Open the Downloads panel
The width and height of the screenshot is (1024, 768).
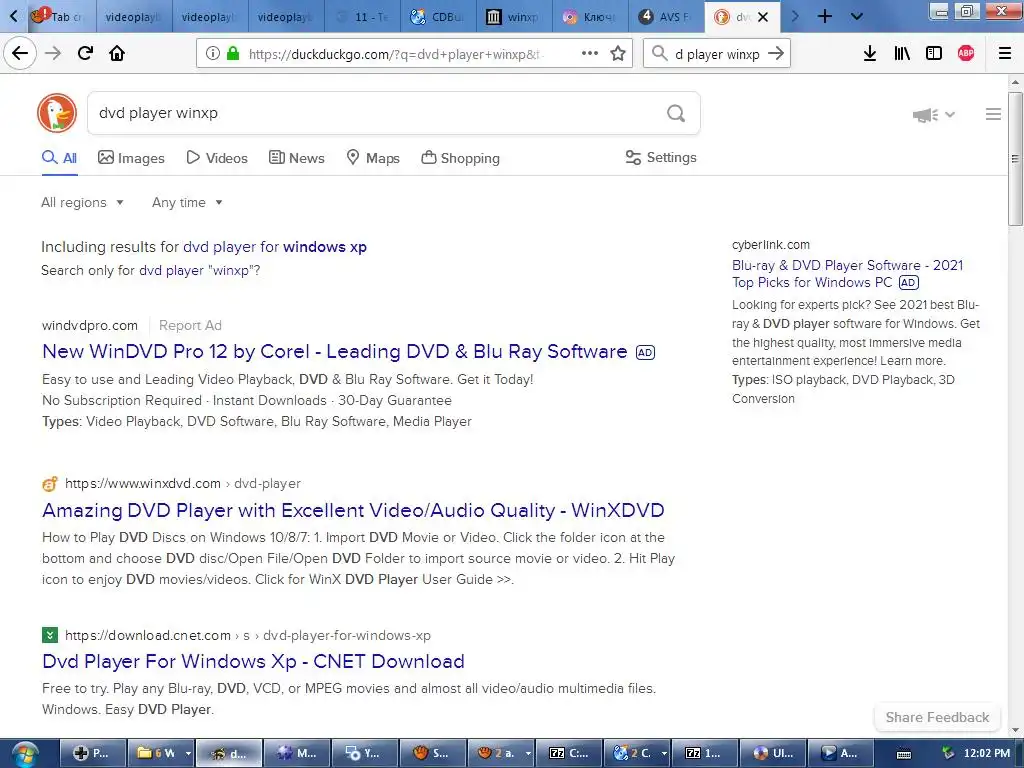[x=870, y=54]
